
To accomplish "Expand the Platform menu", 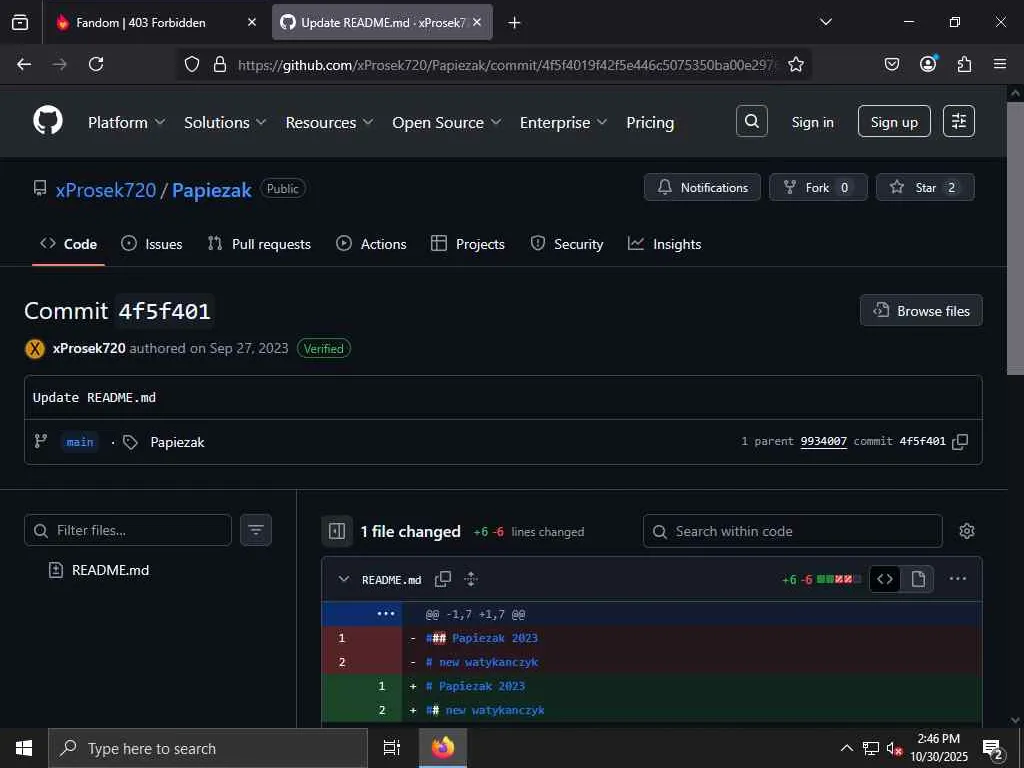I will pyautogui.click(x=127, y=122).
